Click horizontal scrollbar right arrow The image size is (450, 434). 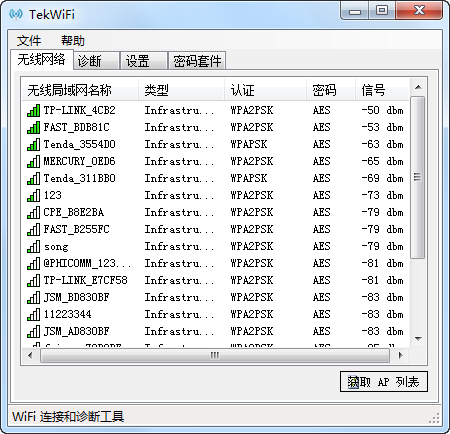pyautogui.click(x=400, y=356)
